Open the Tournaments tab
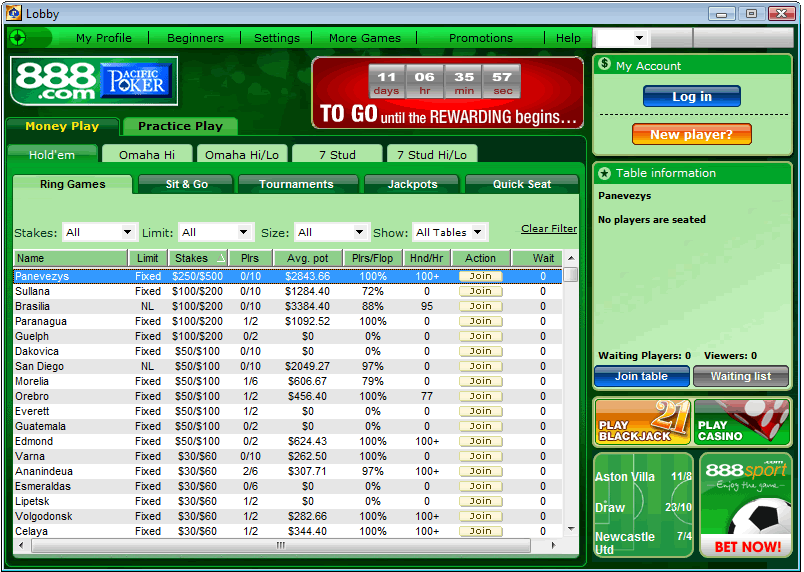The width and height of the screenshot is (804, 572). coord(296,184)
